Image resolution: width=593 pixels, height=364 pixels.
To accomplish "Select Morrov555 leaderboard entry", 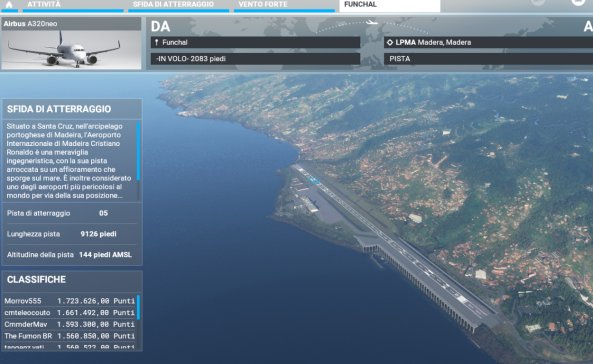I will (70, 301).
